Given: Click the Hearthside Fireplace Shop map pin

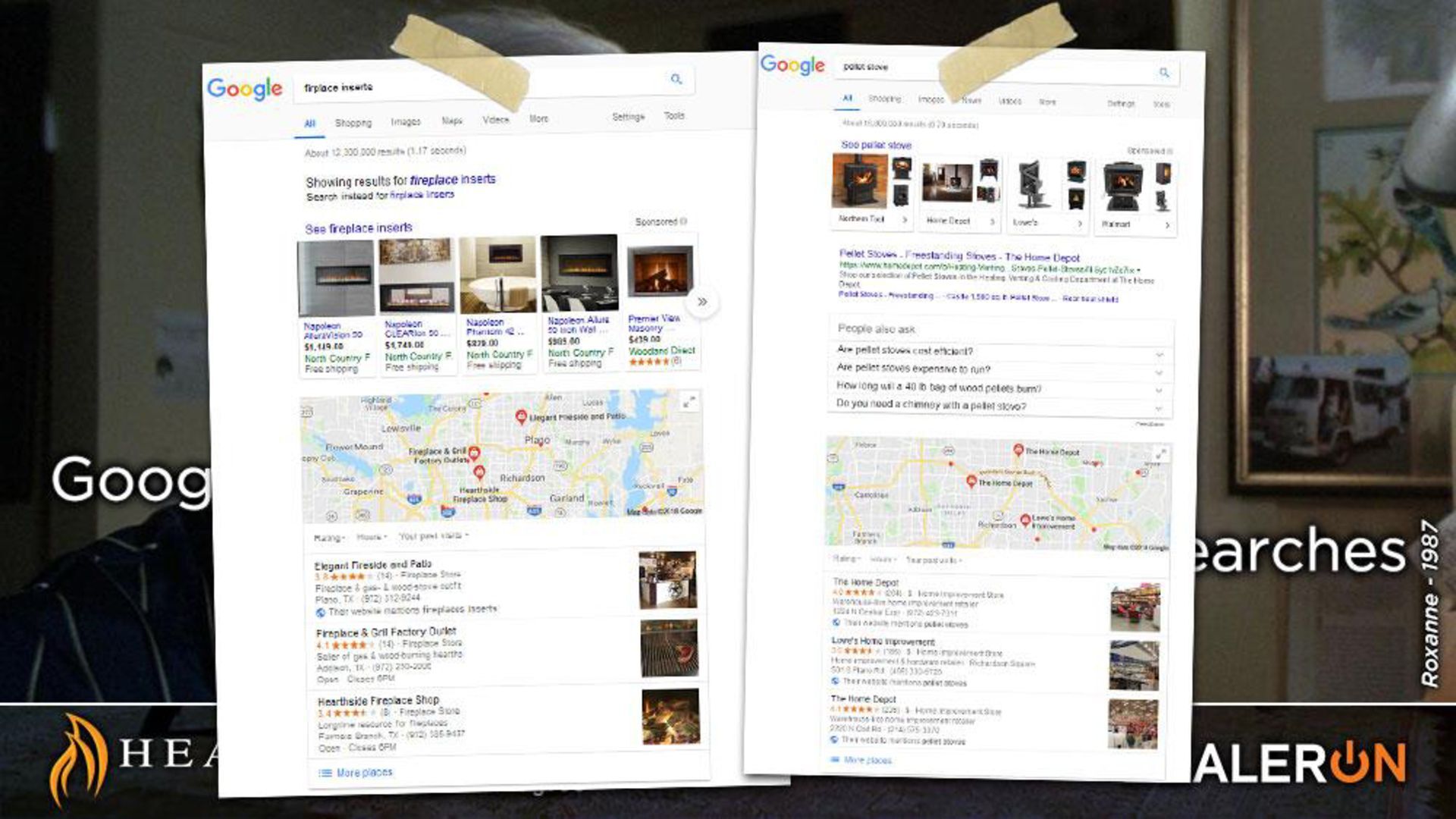Looking at the screenshot, I should pos(479,473).
